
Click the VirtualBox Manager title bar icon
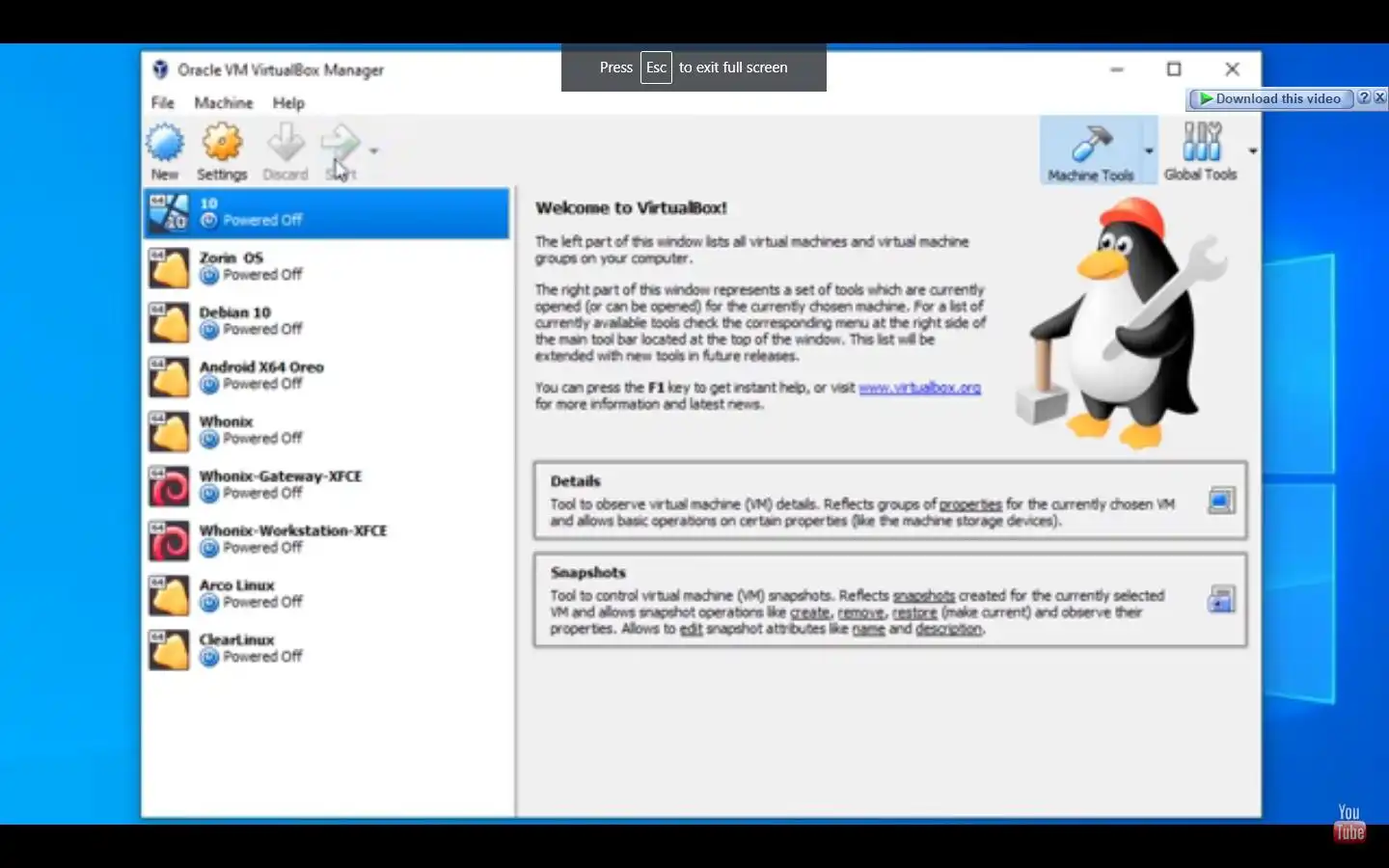click(160, 69)
